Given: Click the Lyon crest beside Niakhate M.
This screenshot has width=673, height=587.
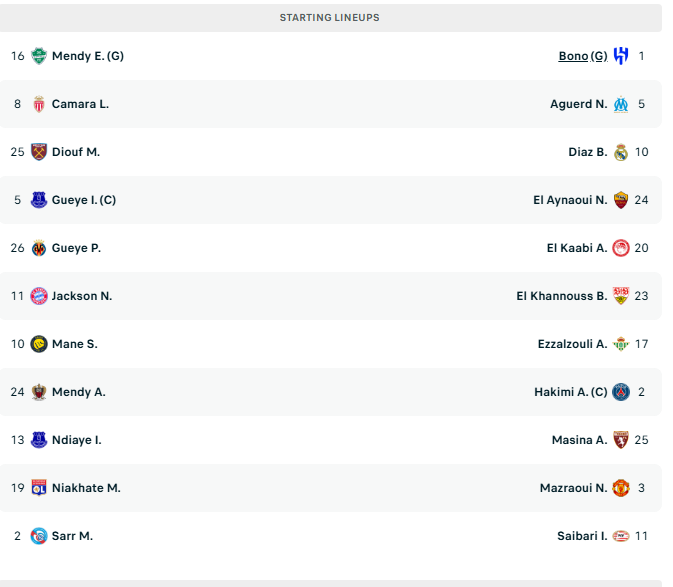Looking at the screenshot, I should (39, 488).
